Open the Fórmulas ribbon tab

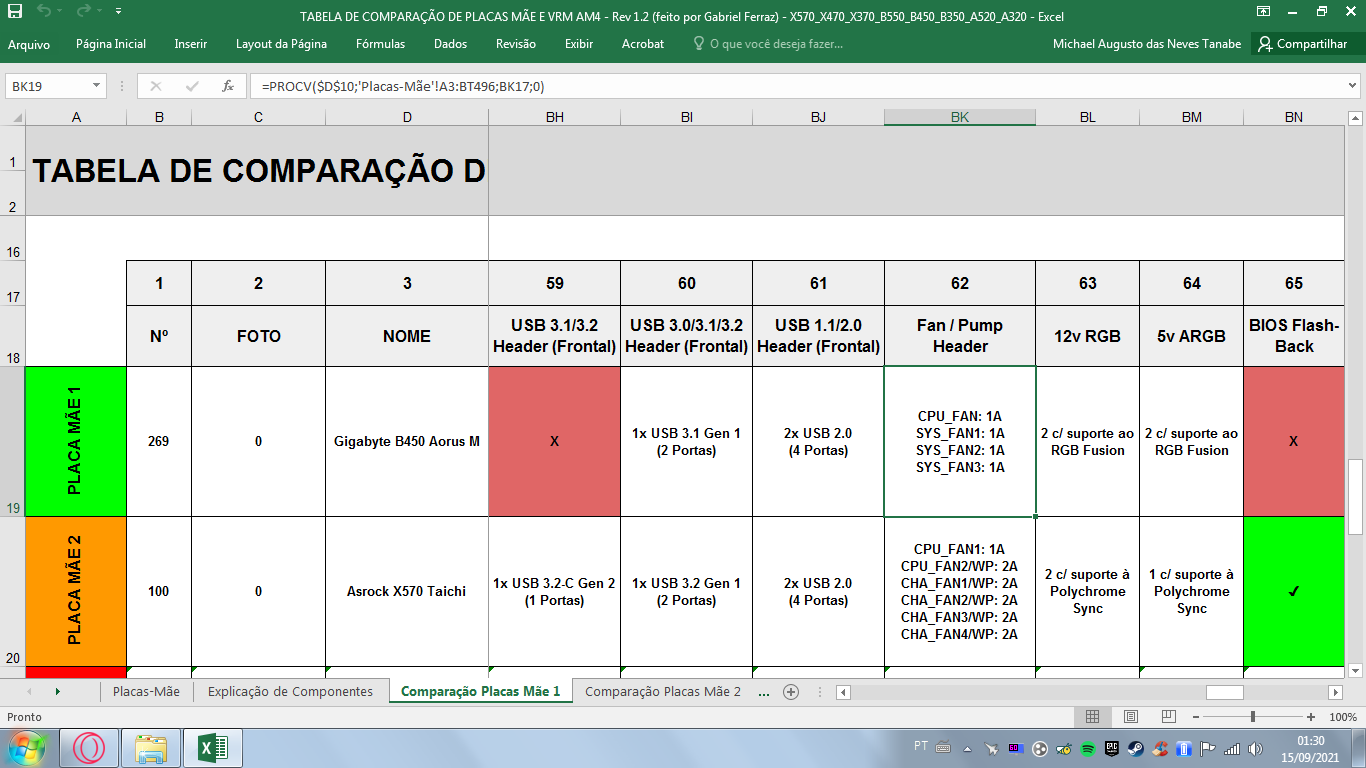(381, 44)
